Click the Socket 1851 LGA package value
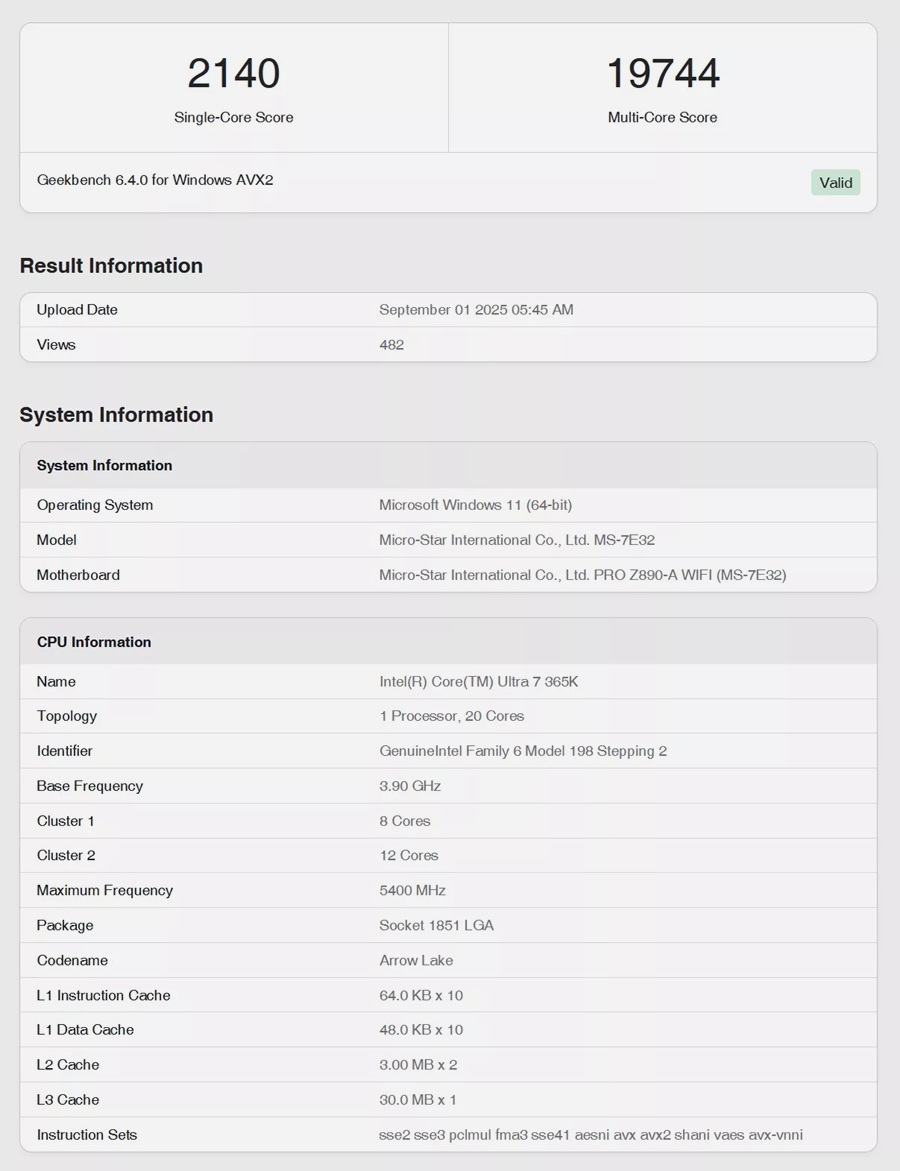The image size is (900, 1171). (x=436, y=925)
